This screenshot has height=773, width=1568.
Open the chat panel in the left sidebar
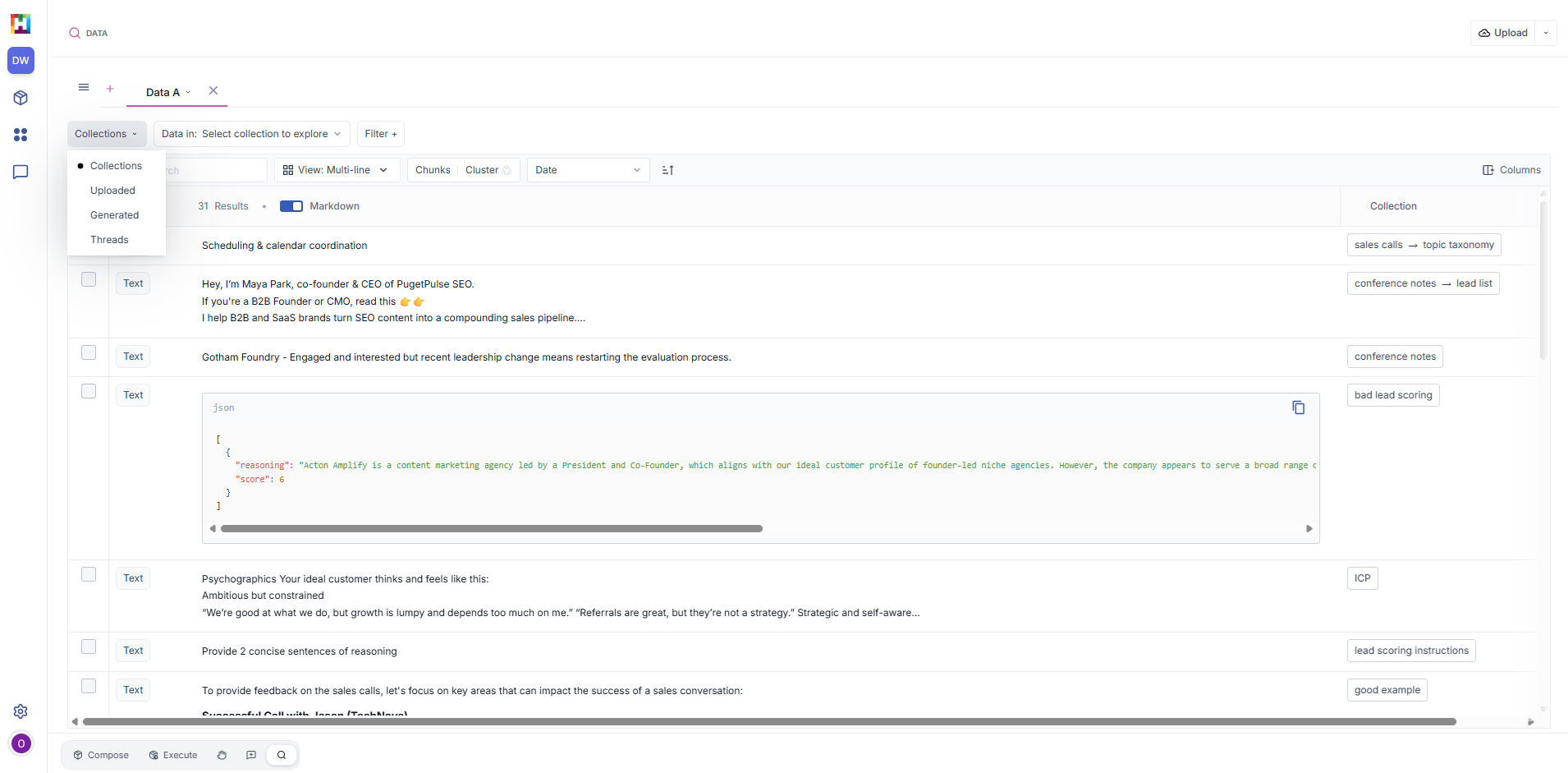click(21, 172)
